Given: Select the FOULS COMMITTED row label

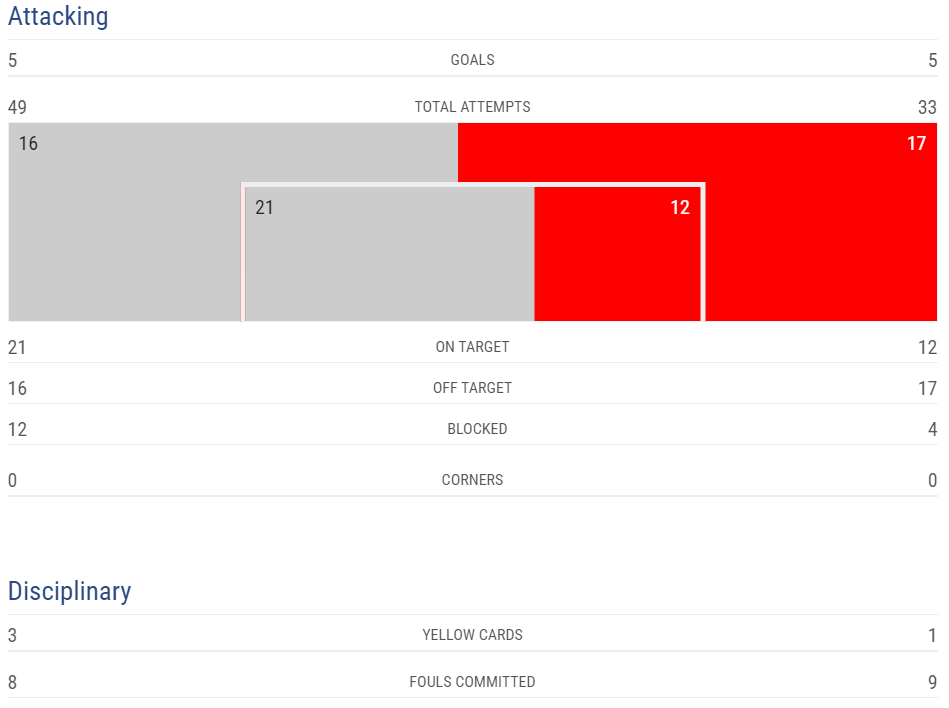Looking at the screenshot, I should click(473, 682).
